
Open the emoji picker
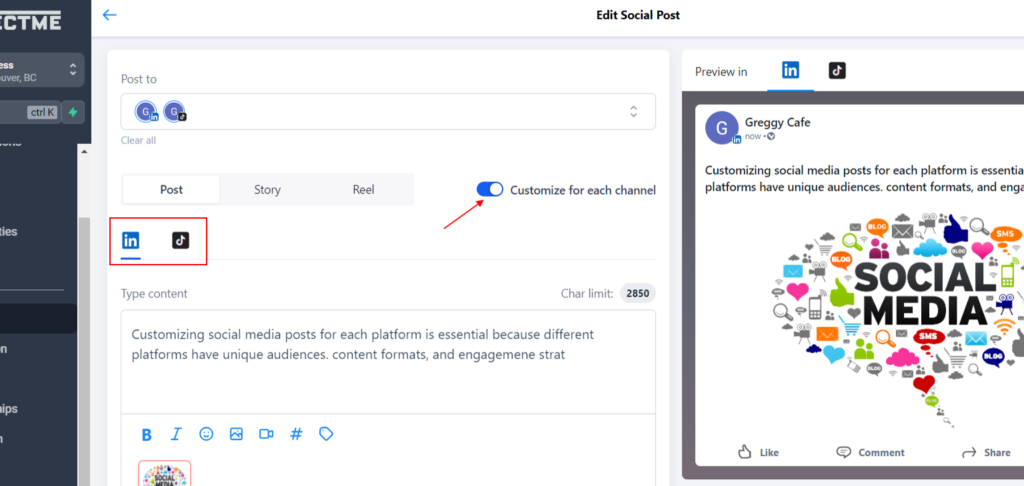click(x=206, y=434)
